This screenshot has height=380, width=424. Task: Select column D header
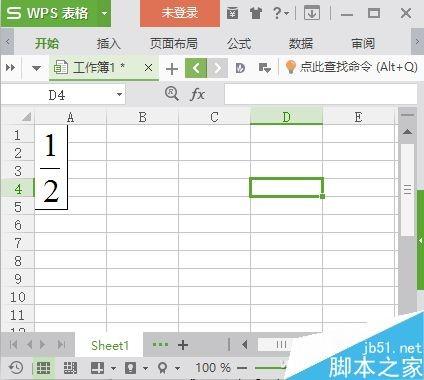tap(286, 117)
